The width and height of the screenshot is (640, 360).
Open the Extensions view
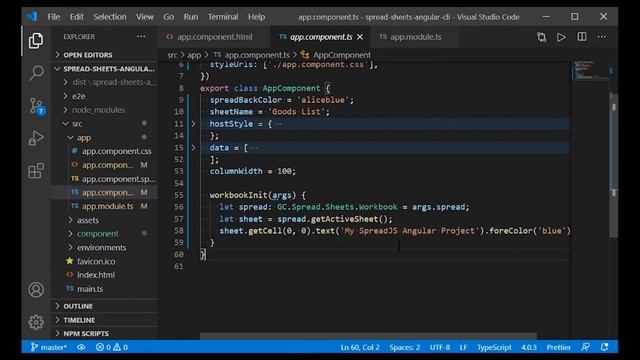pyautogui.click(x=36, y=171)
